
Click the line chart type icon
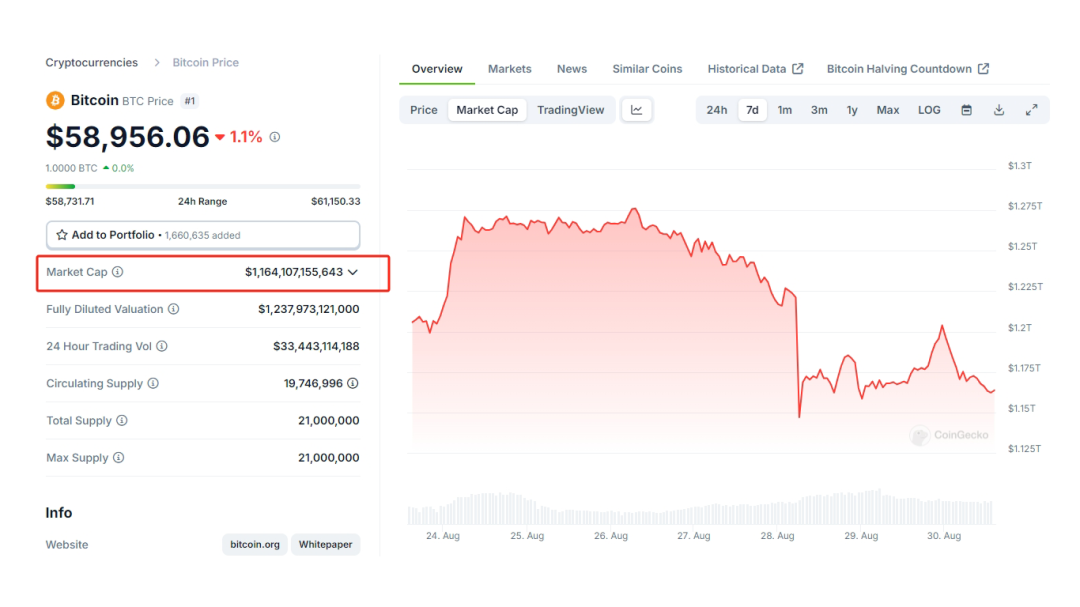click(x=636, y=110)
